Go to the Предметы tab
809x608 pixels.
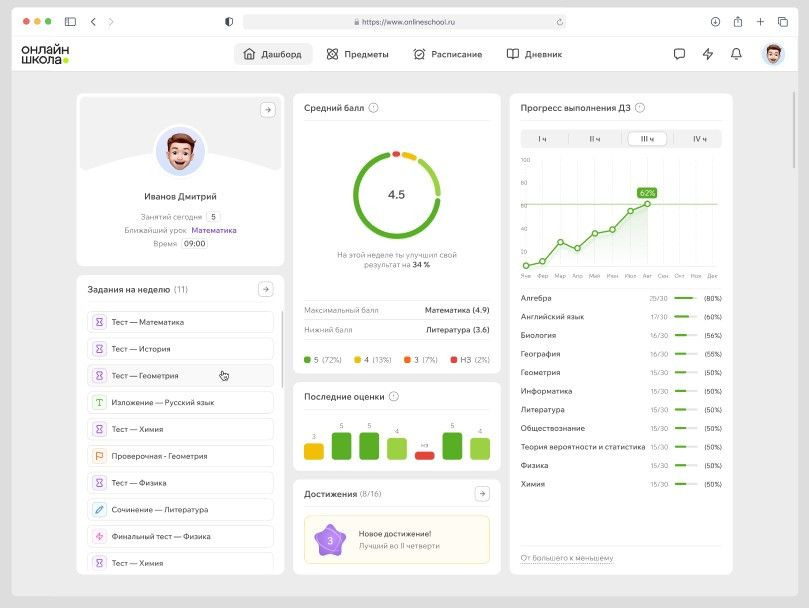(357, 54)
